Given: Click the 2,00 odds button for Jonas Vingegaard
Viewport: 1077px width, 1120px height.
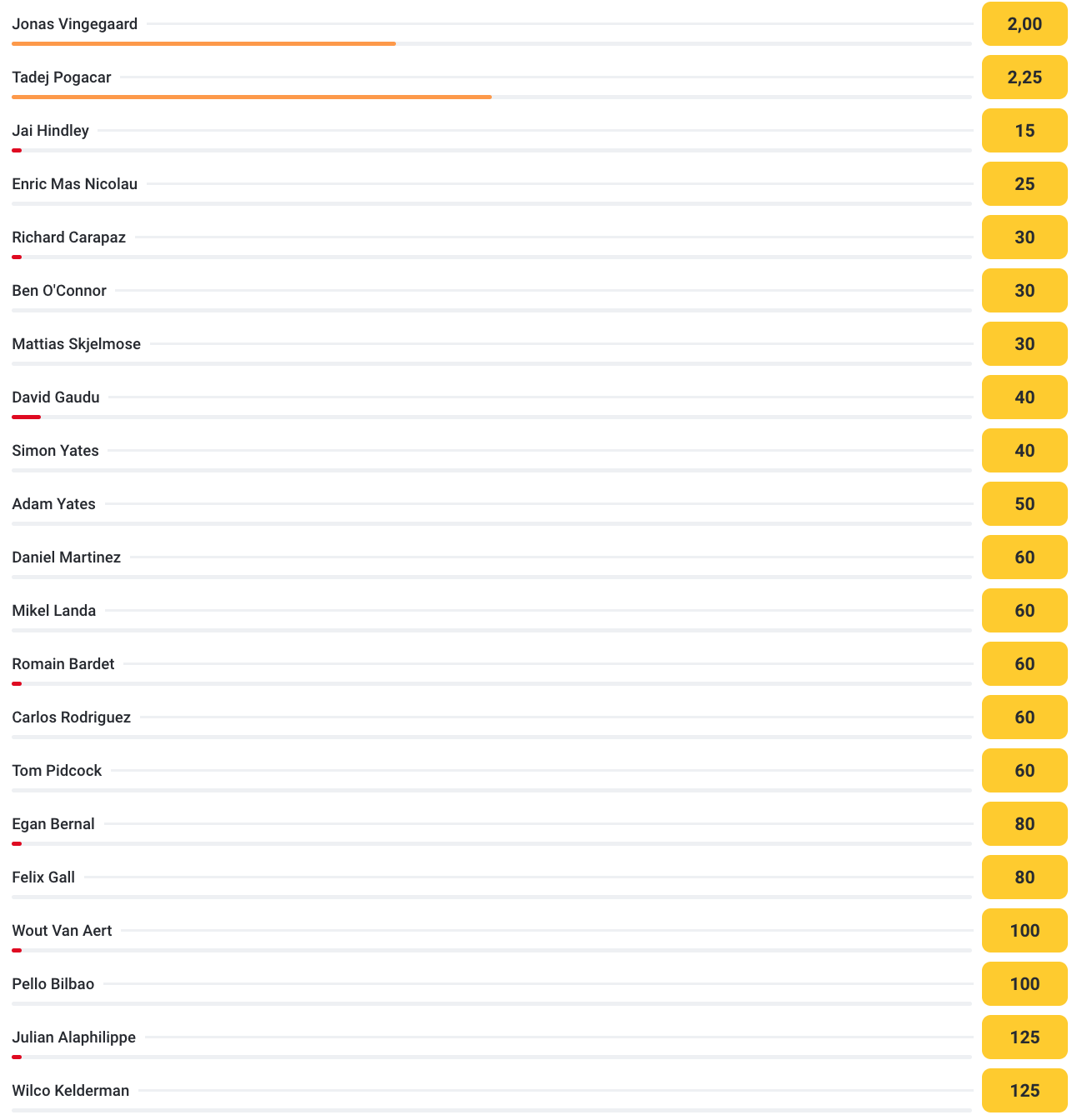Looking at the screenshot, I should pos(1024,24).
